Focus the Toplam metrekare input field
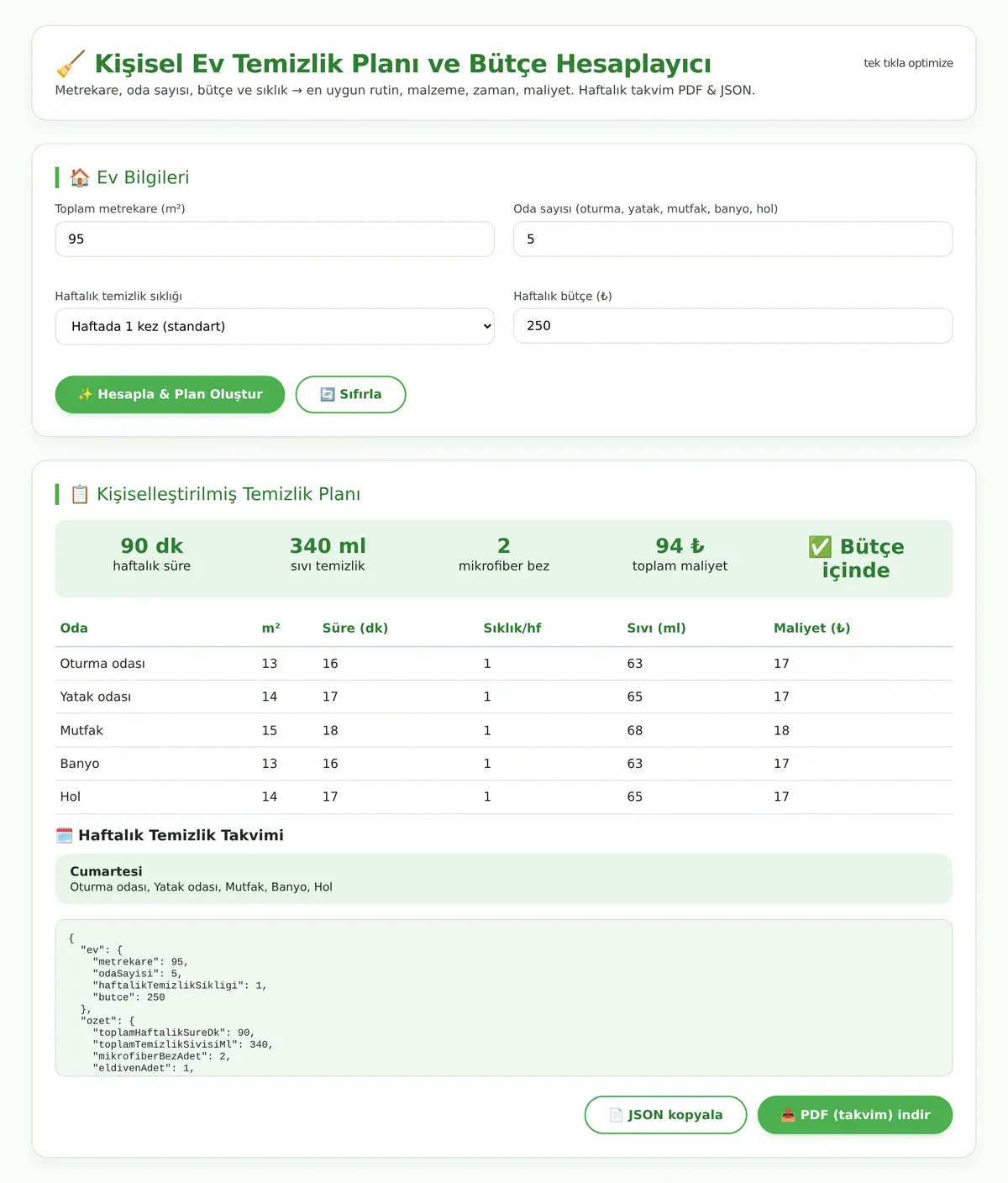The image size is (1008, 1183). tap(275, 239)
